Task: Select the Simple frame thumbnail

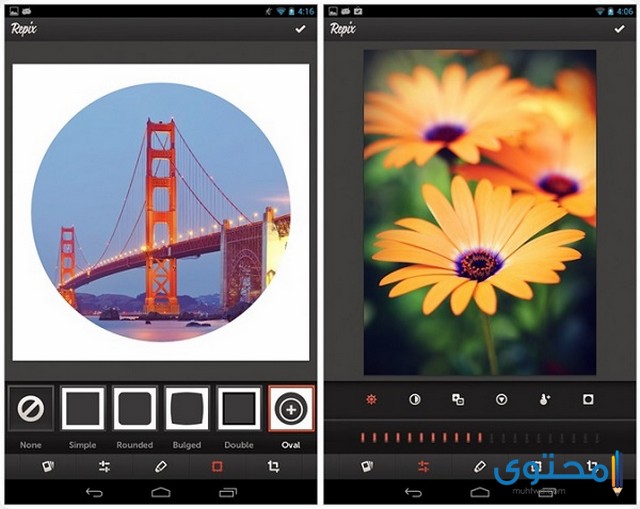Action: 82,408
